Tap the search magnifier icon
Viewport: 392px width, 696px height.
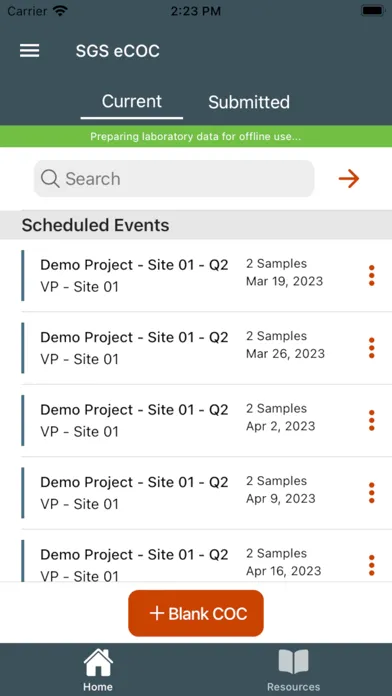[50, 179]
